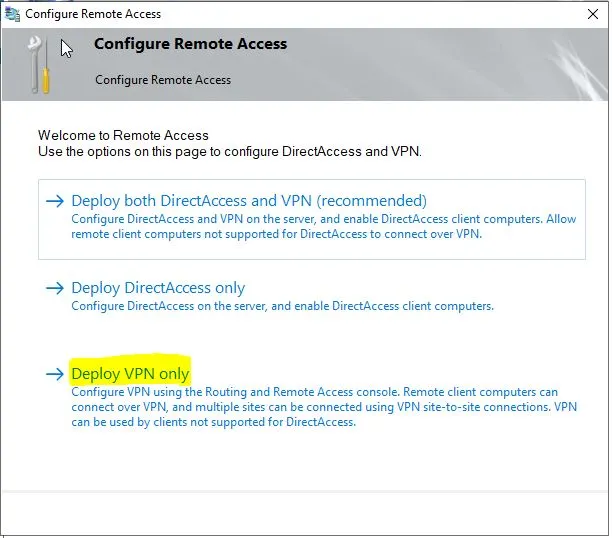Click the description under Deploy DirectAccess only
Image resolution: width=612 pixels, height=538 pixels.
pos(282,306)
